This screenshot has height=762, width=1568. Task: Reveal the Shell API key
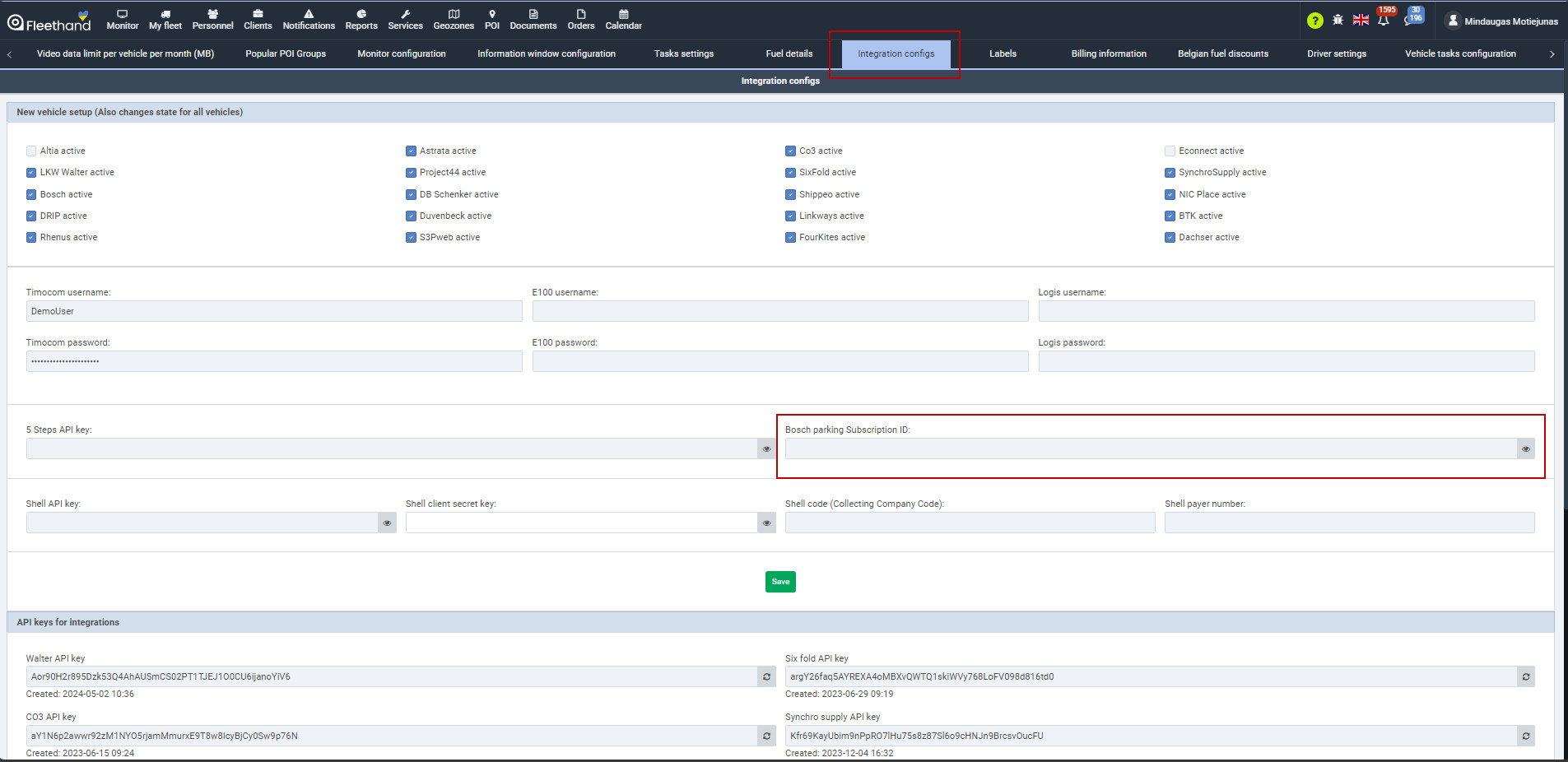(x=387, y=523)
